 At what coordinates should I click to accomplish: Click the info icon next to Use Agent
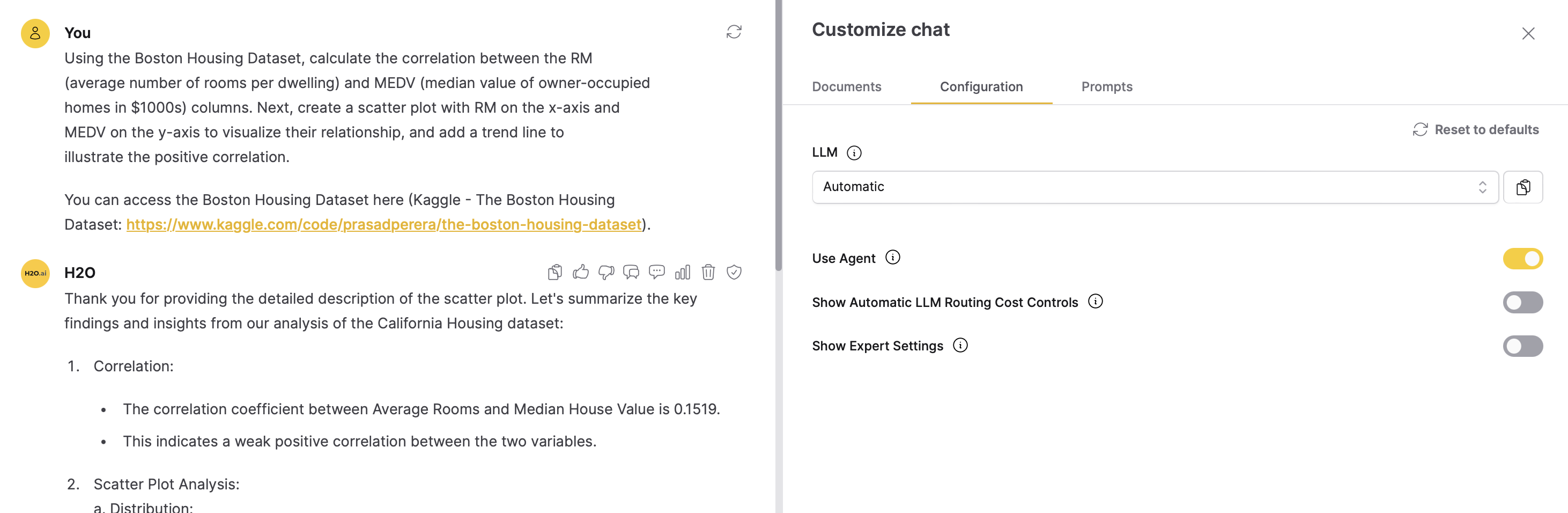click(892, 258)
